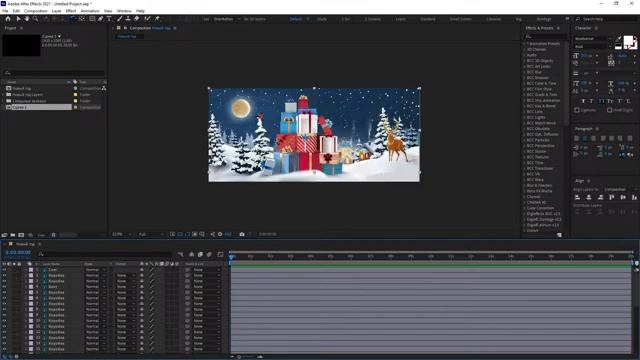This screenshot has width=640, height=360.
Task: Select the Rectangle shape tool
Action: click(92, 19)
